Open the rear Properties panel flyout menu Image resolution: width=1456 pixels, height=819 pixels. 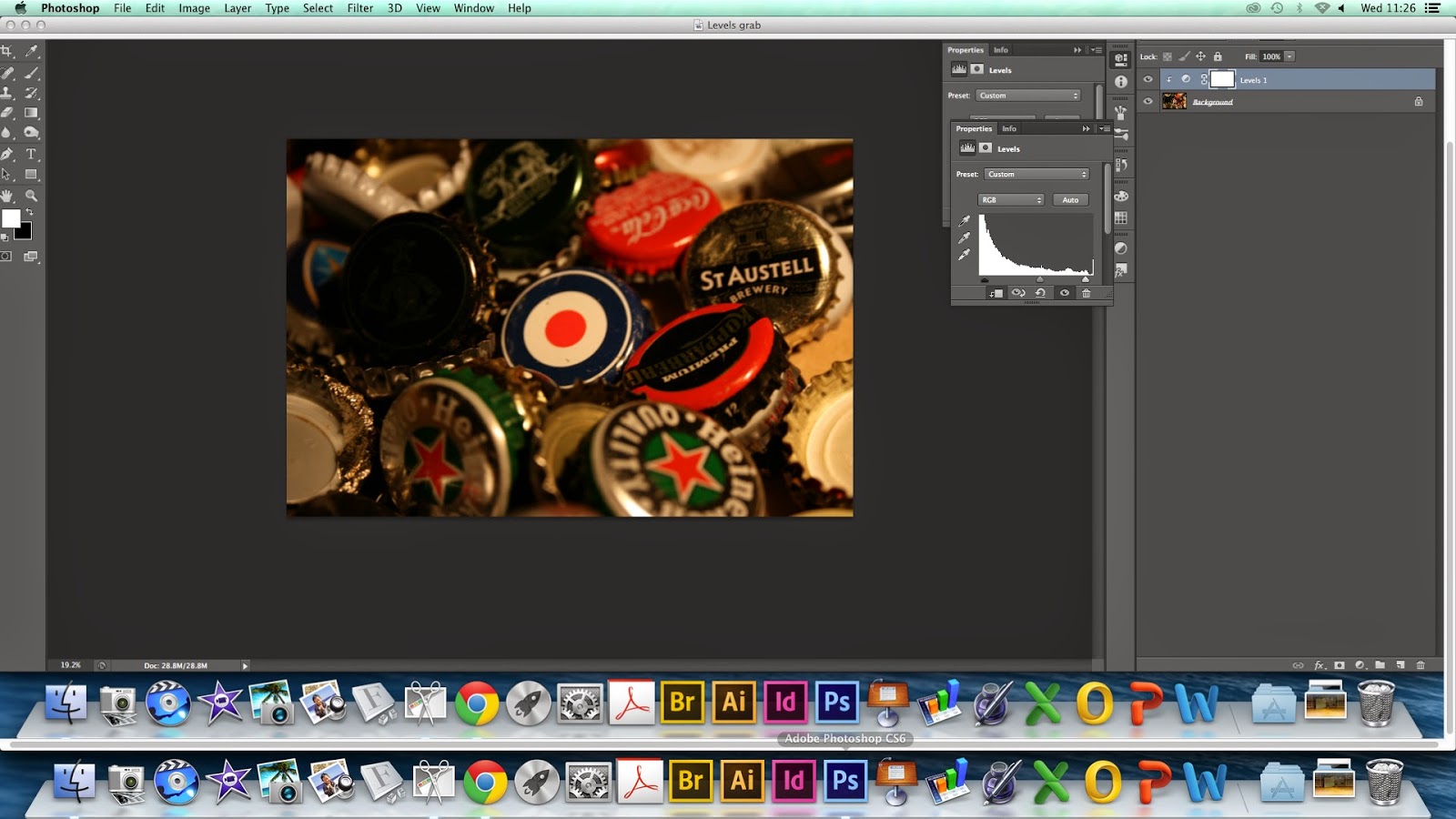(x=1097, y=50)
